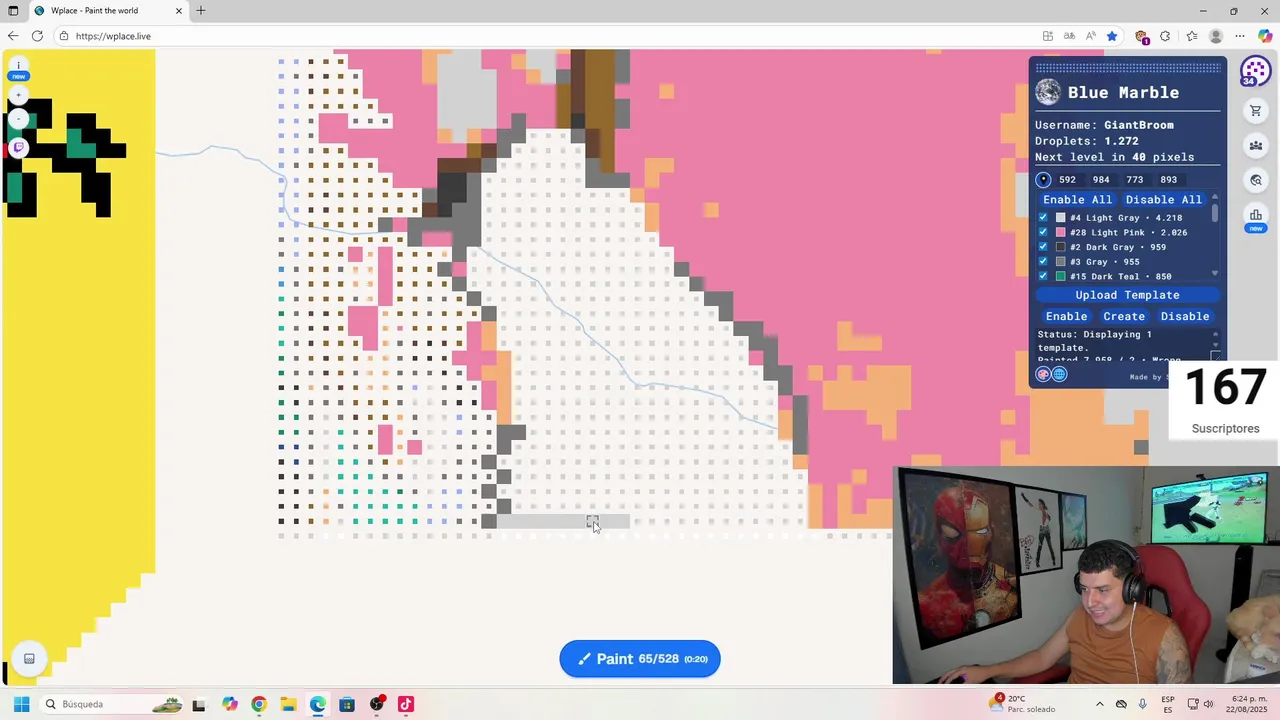Screen dimensions: 1280x720
Task: Open a new browser tab
Action: point(201,11)
